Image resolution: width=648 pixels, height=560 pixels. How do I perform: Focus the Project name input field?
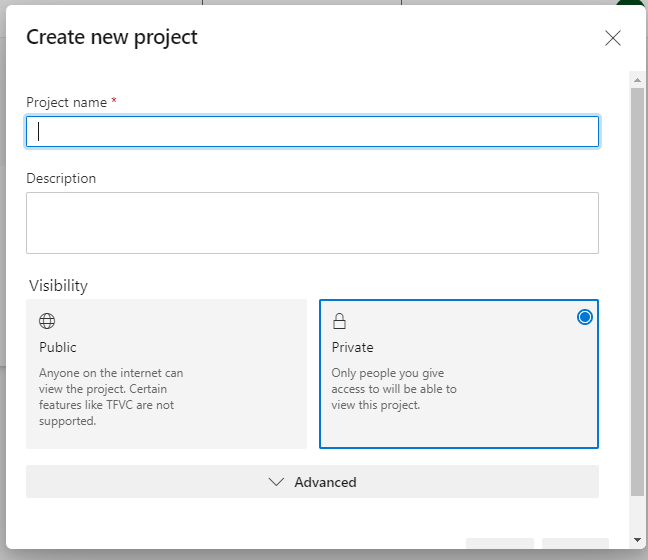[x=312, y=131]
